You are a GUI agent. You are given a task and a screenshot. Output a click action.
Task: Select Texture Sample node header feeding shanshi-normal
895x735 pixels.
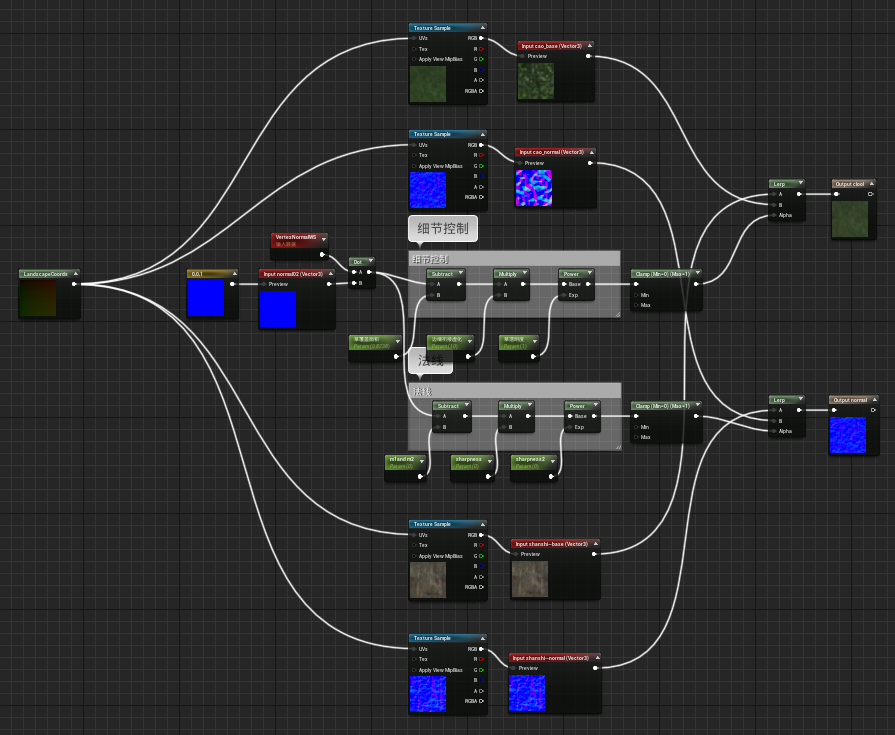[x=448, y=638]
